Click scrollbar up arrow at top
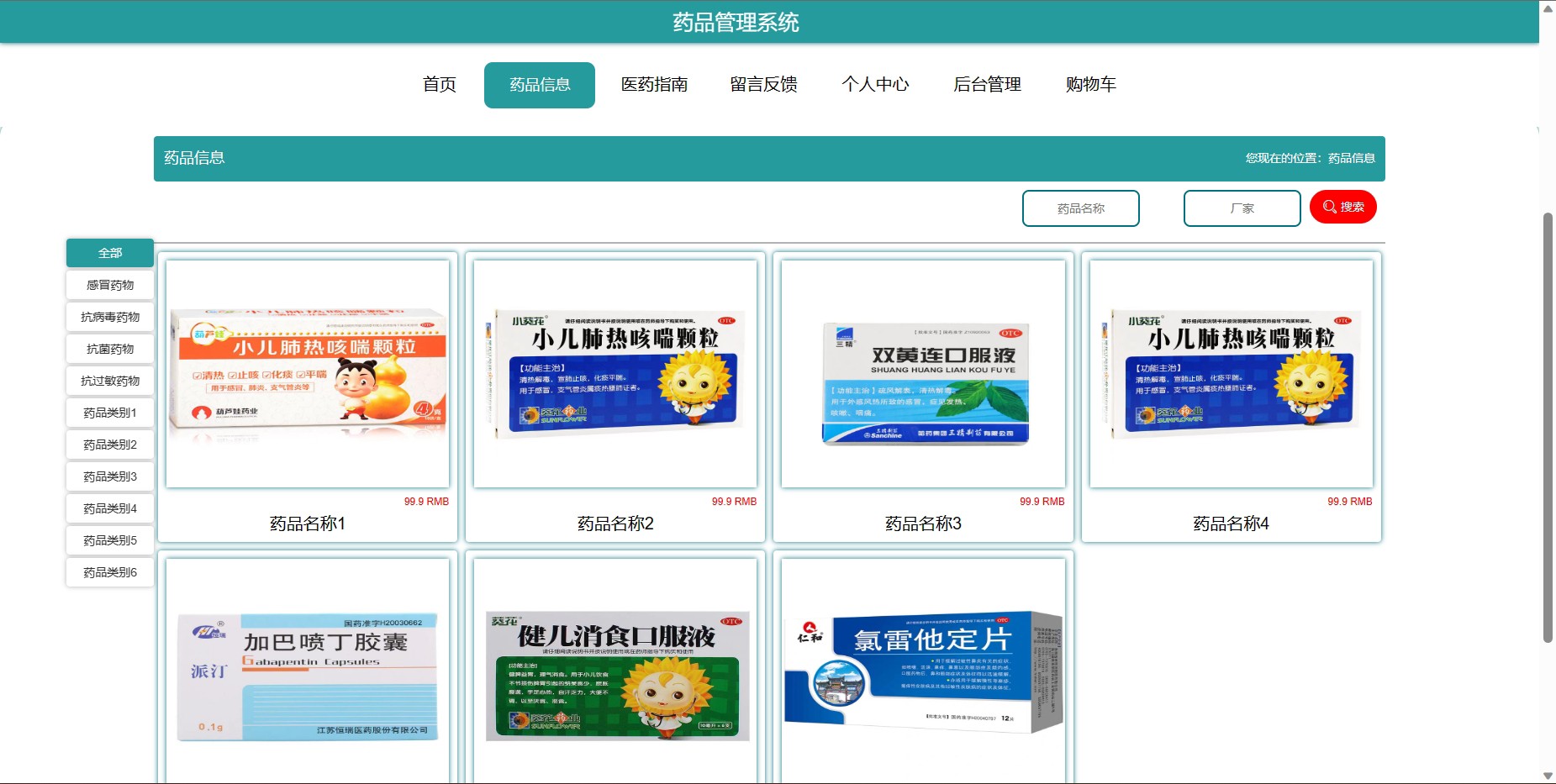Image resolution: width=1556 pixels, height=784 pixels. click(x=1548, y=8)
